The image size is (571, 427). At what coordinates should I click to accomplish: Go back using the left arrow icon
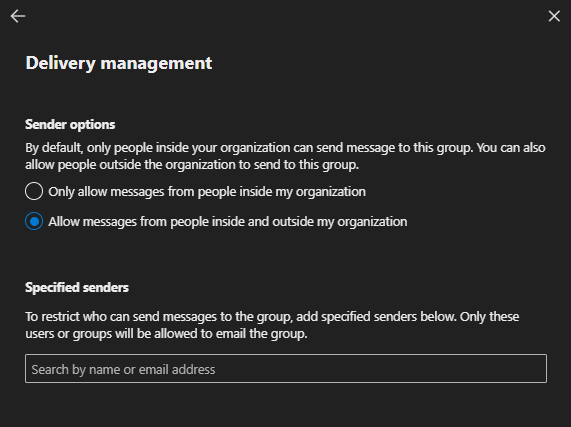(17, 16)
